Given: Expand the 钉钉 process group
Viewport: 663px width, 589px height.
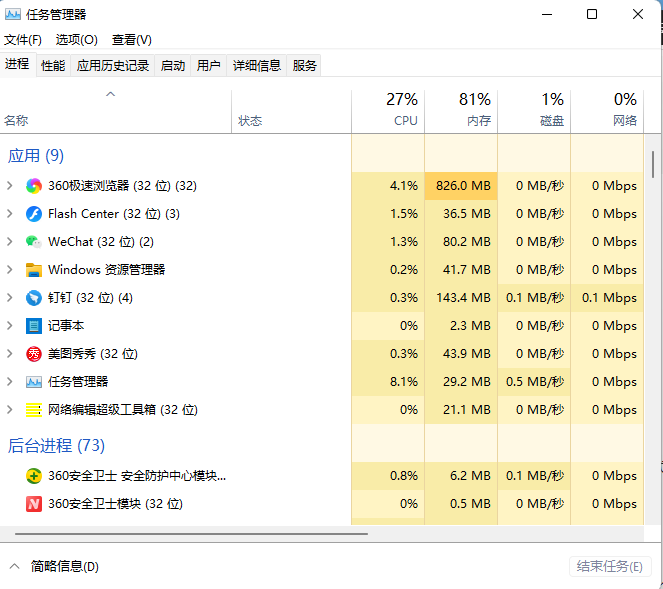Looking at the screenshot, I should coord(10,298).
